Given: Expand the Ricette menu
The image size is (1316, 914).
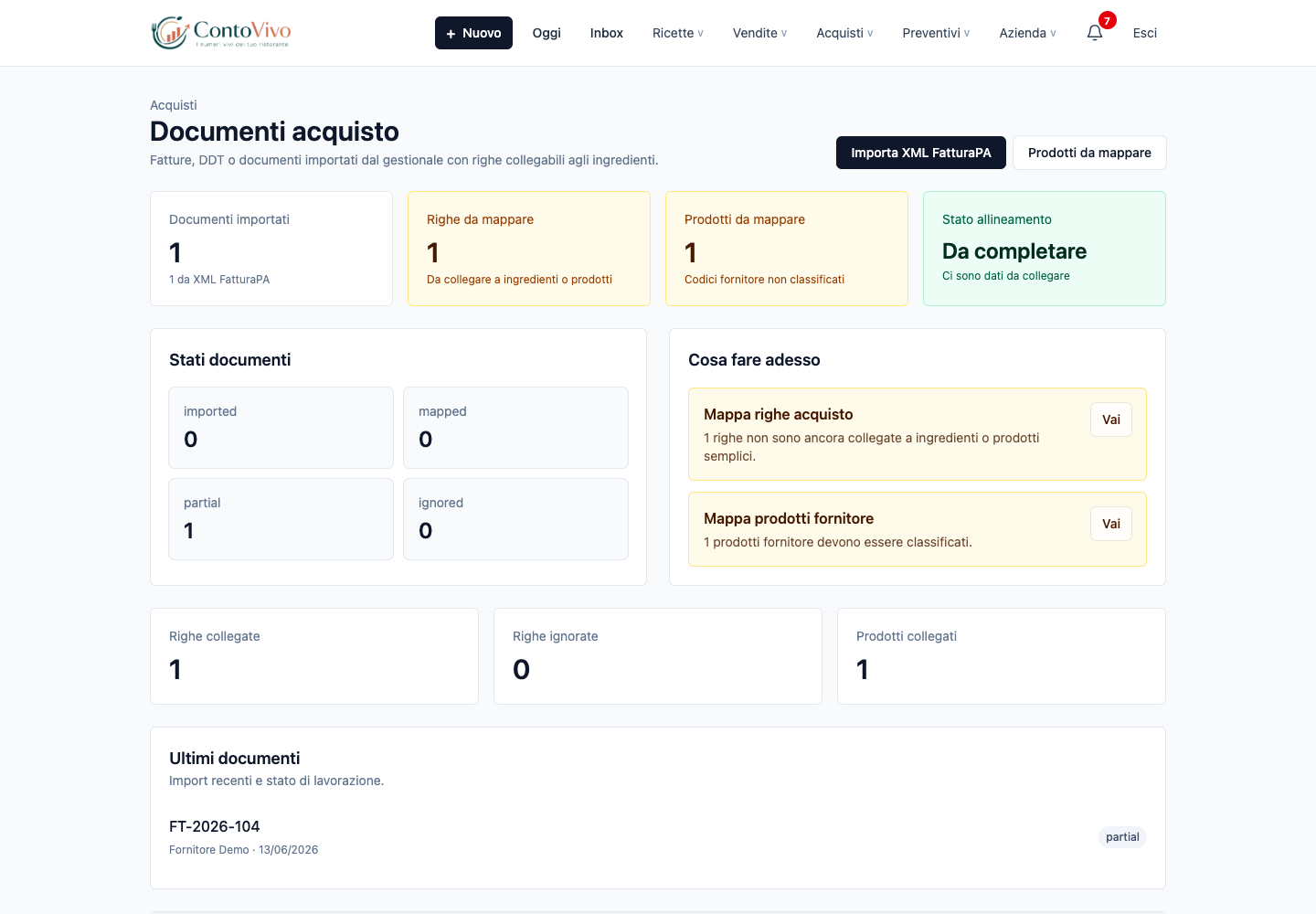Looking at the screenshot, I should click(678, 33).
